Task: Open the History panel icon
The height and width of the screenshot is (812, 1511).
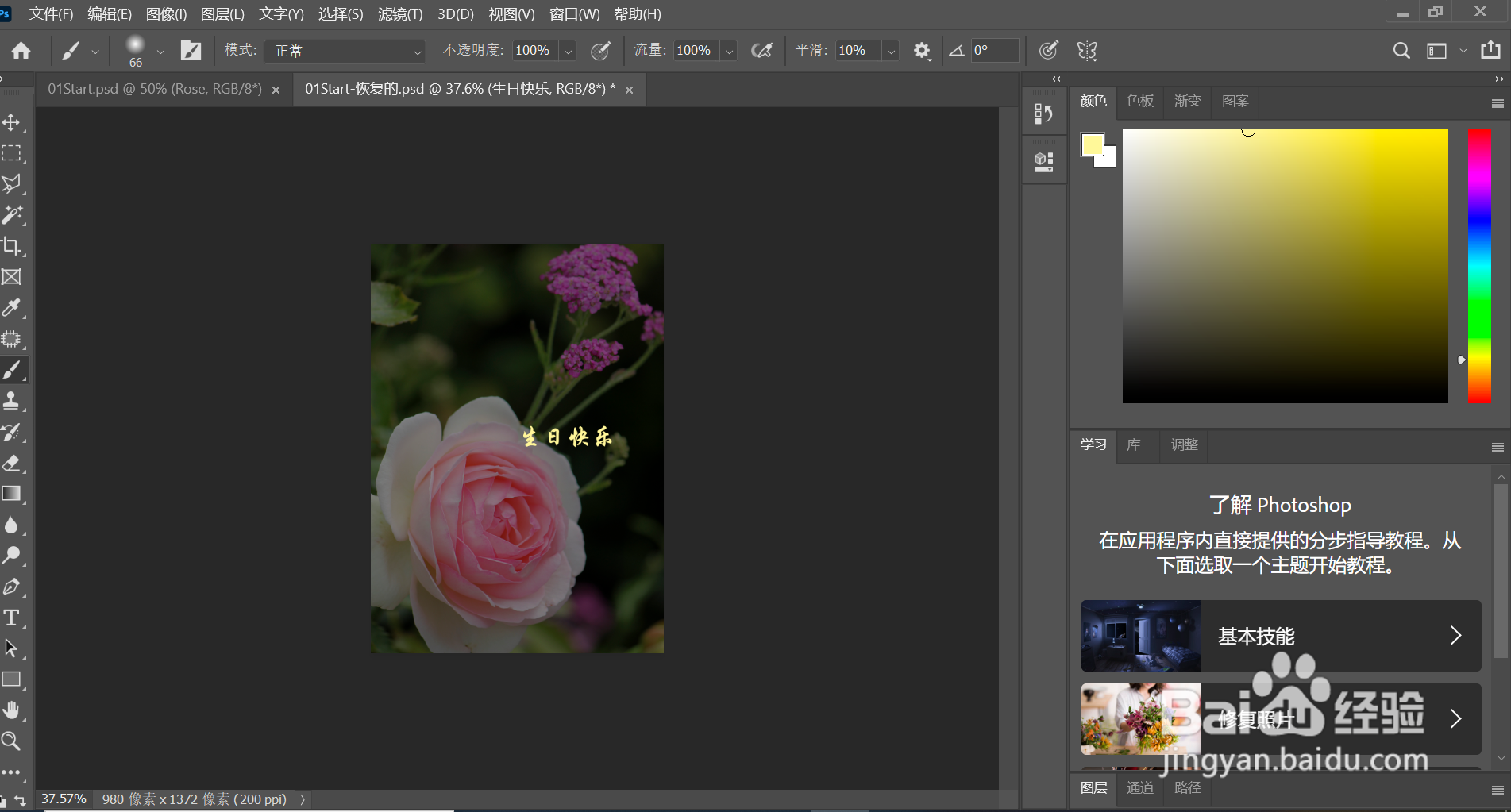Action: pyautogui.click(x=1043, y=114)
